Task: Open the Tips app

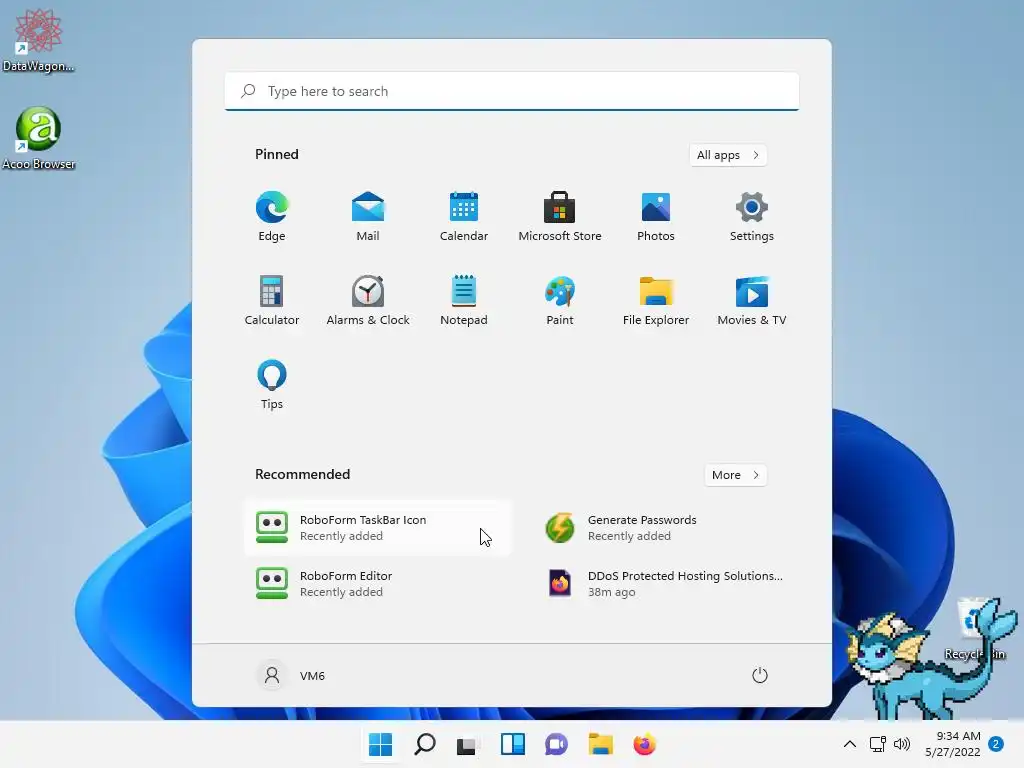Action: coord(272,385)
